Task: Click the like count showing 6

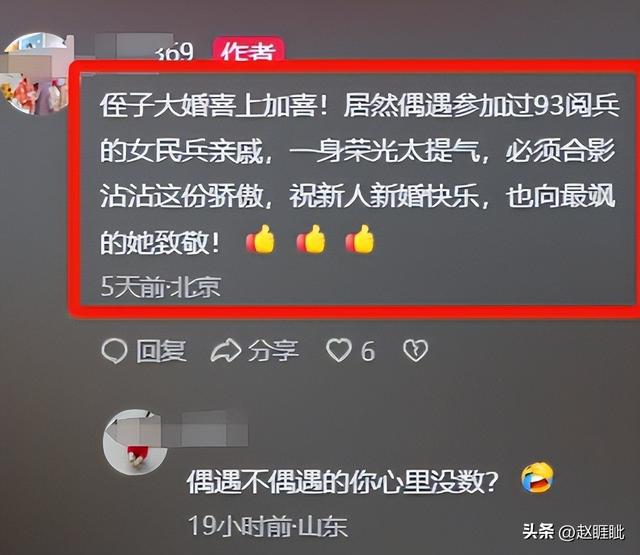Action: tap(367, 351)
